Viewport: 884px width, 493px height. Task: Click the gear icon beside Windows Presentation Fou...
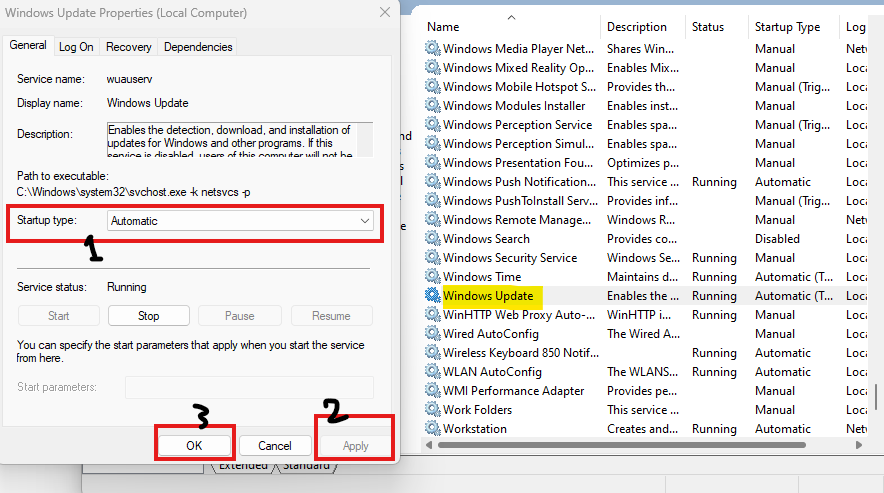432,162
